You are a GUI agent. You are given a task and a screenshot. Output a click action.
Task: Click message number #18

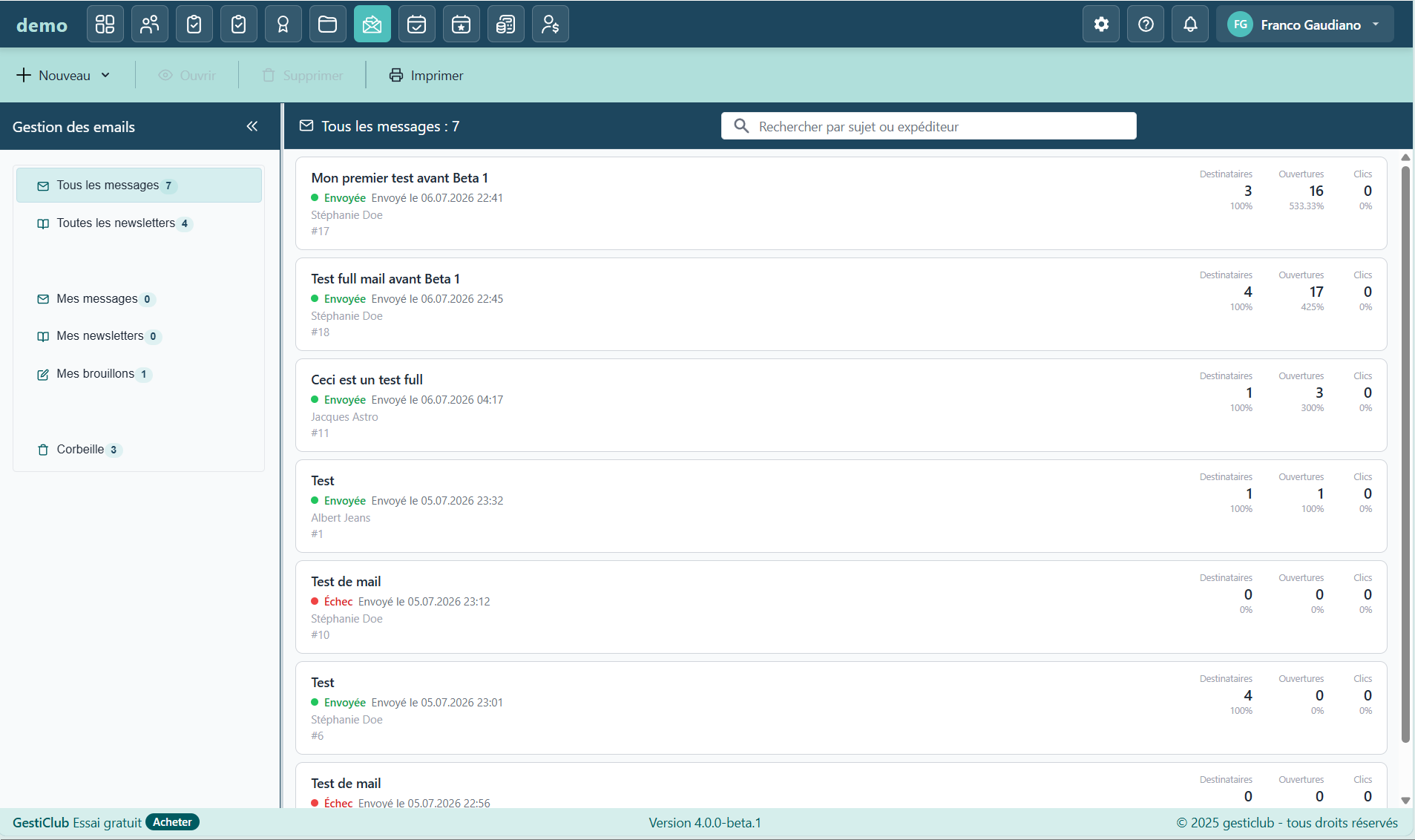pos(320,332)
